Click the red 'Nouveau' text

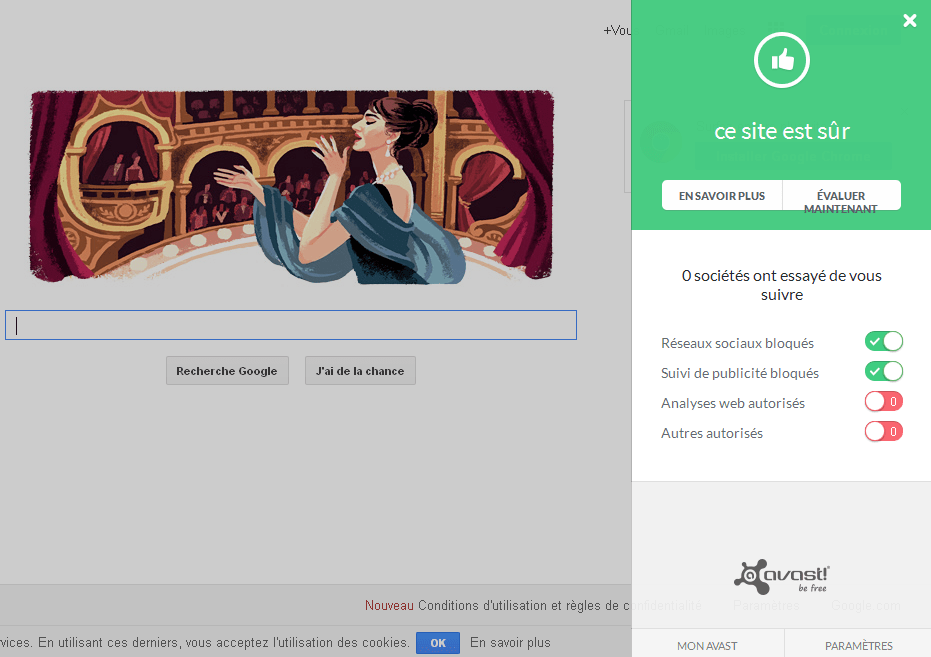[389, 605]
